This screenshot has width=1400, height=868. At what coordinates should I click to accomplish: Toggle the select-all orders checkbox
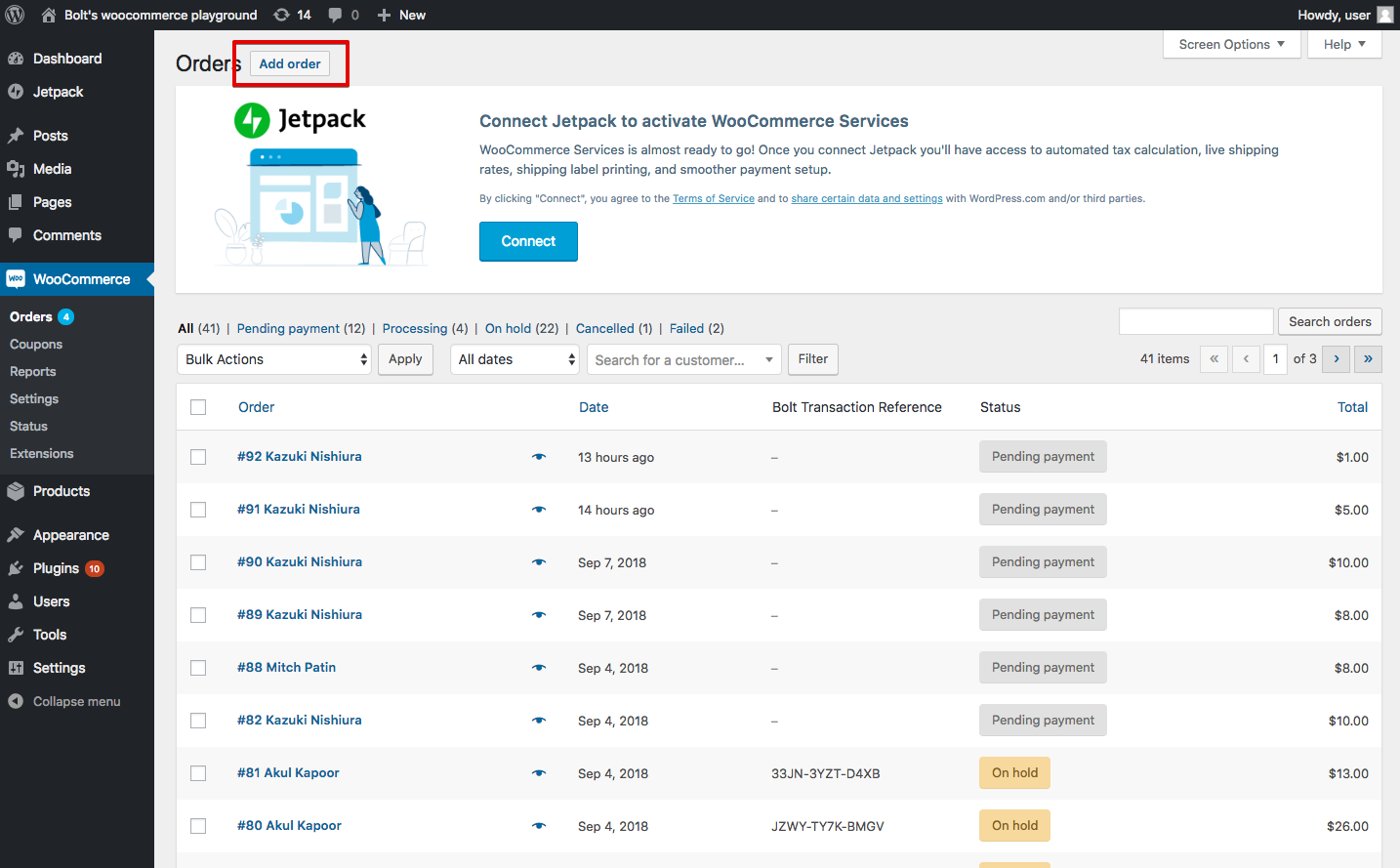click(198, 407)
